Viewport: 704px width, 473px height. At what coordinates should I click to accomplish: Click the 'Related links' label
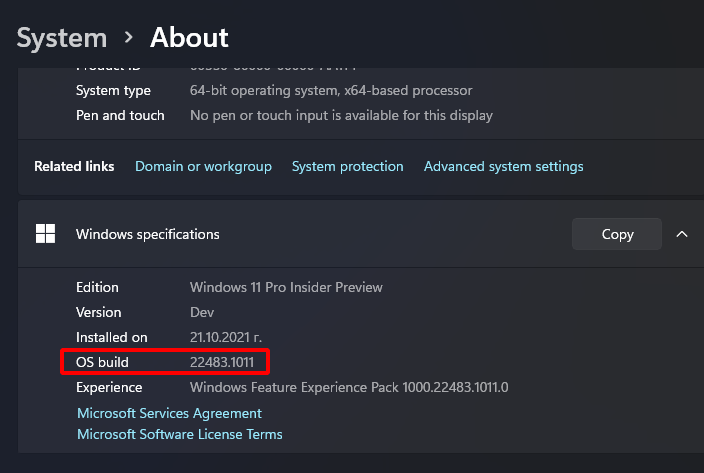coord(74,166)
